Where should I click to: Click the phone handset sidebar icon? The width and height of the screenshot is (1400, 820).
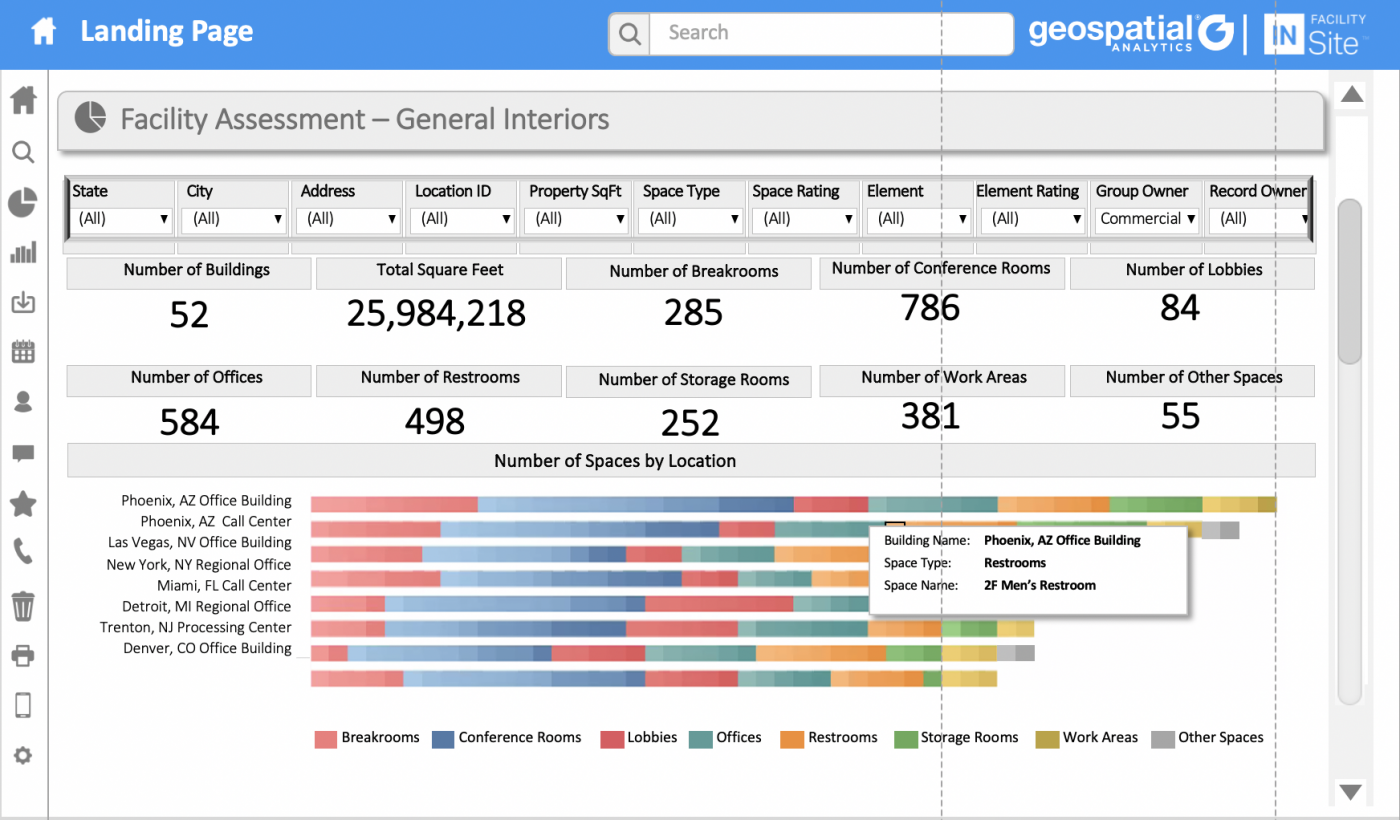pos(23,552)
